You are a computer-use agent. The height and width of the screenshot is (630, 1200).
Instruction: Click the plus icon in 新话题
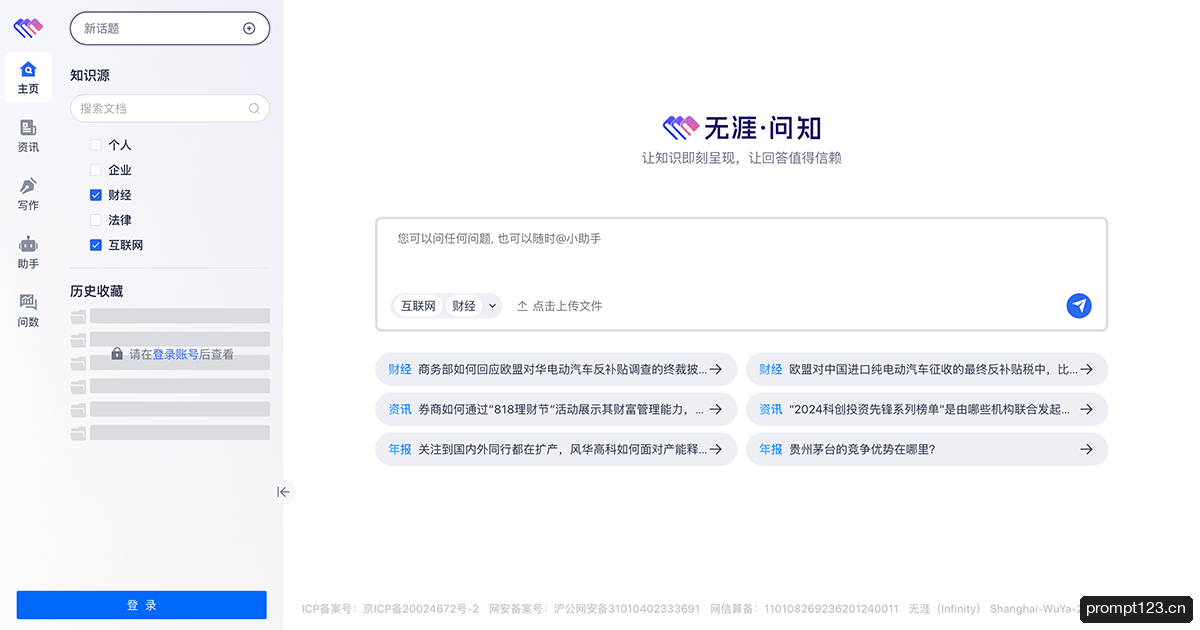[249, 28]
